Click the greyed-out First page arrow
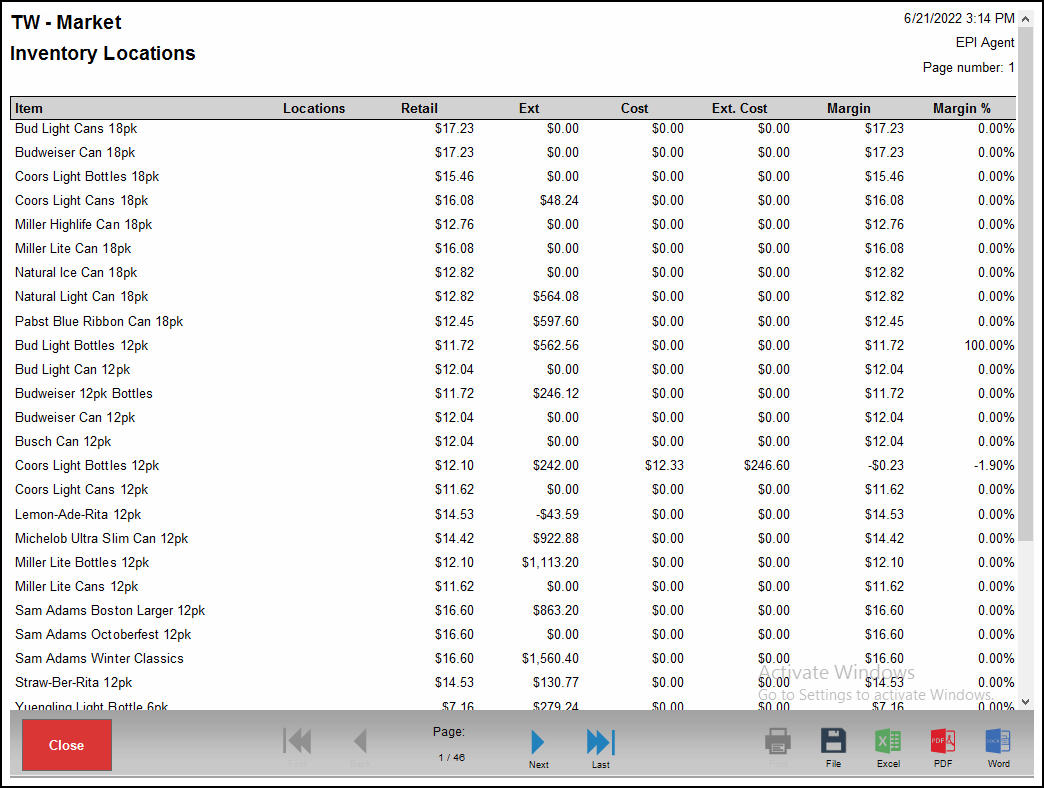Image resolution: width=1044 pixels, height=788 pixels. (x=298, y=741)
